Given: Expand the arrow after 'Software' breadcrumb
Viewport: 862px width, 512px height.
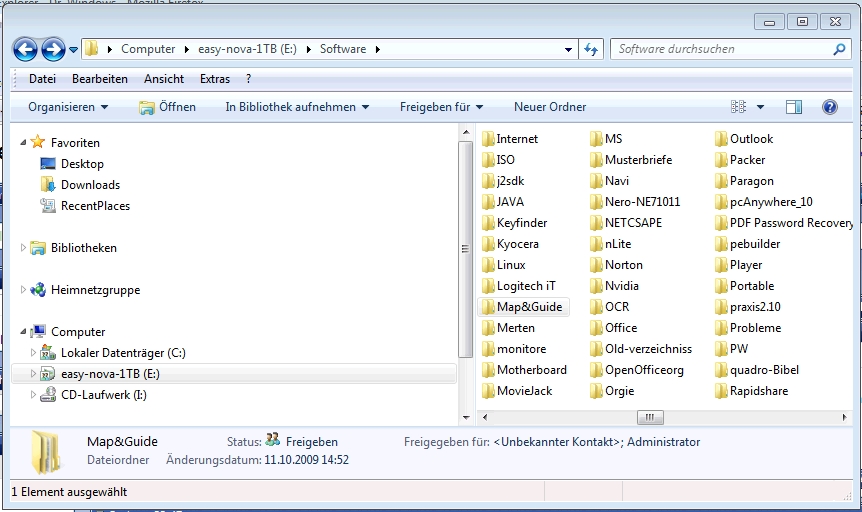Looking at the screenshot, I should click(378, 49).
